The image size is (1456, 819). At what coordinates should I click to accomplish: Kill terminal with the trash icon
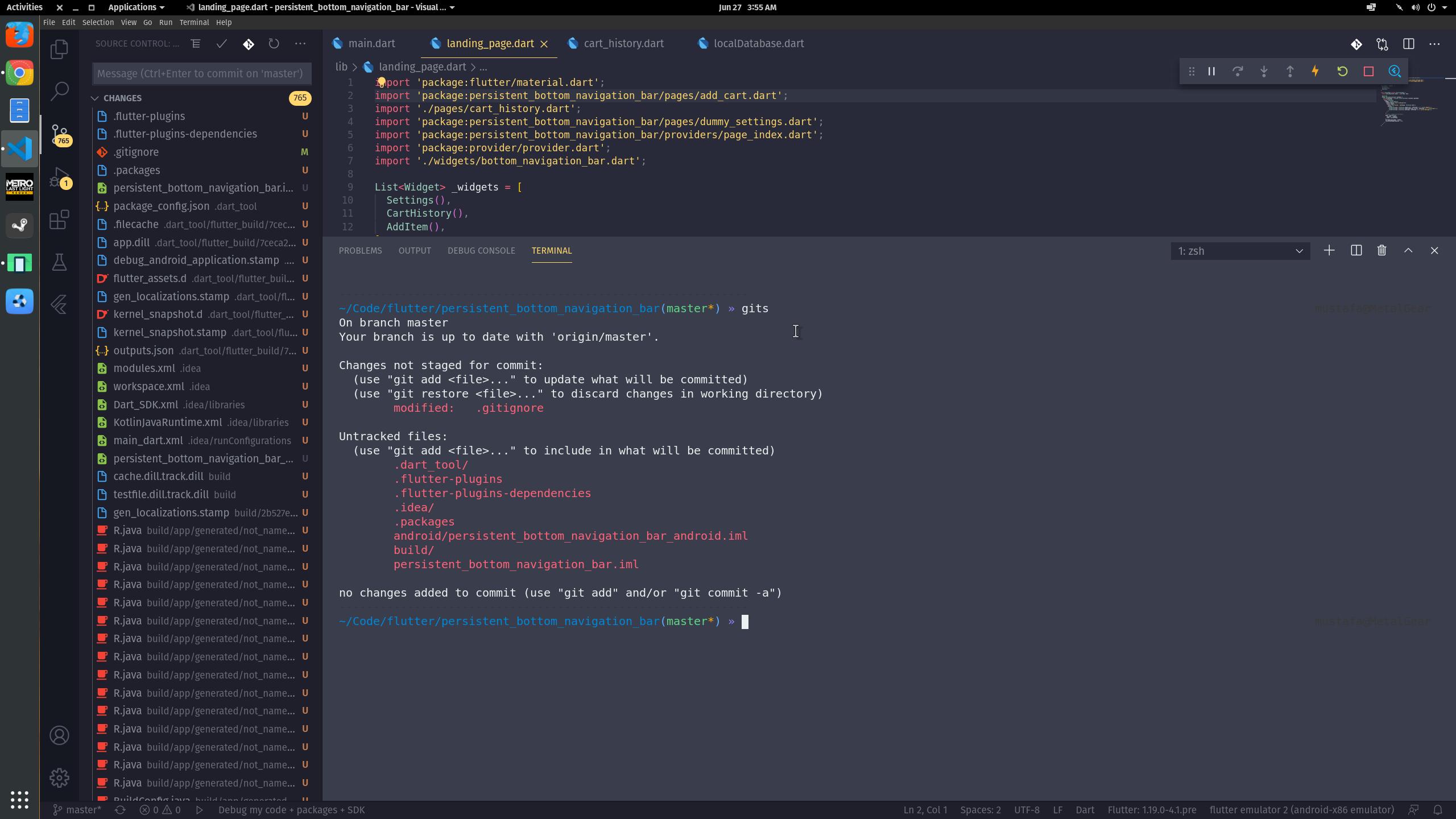click(x=1382, y=251)
